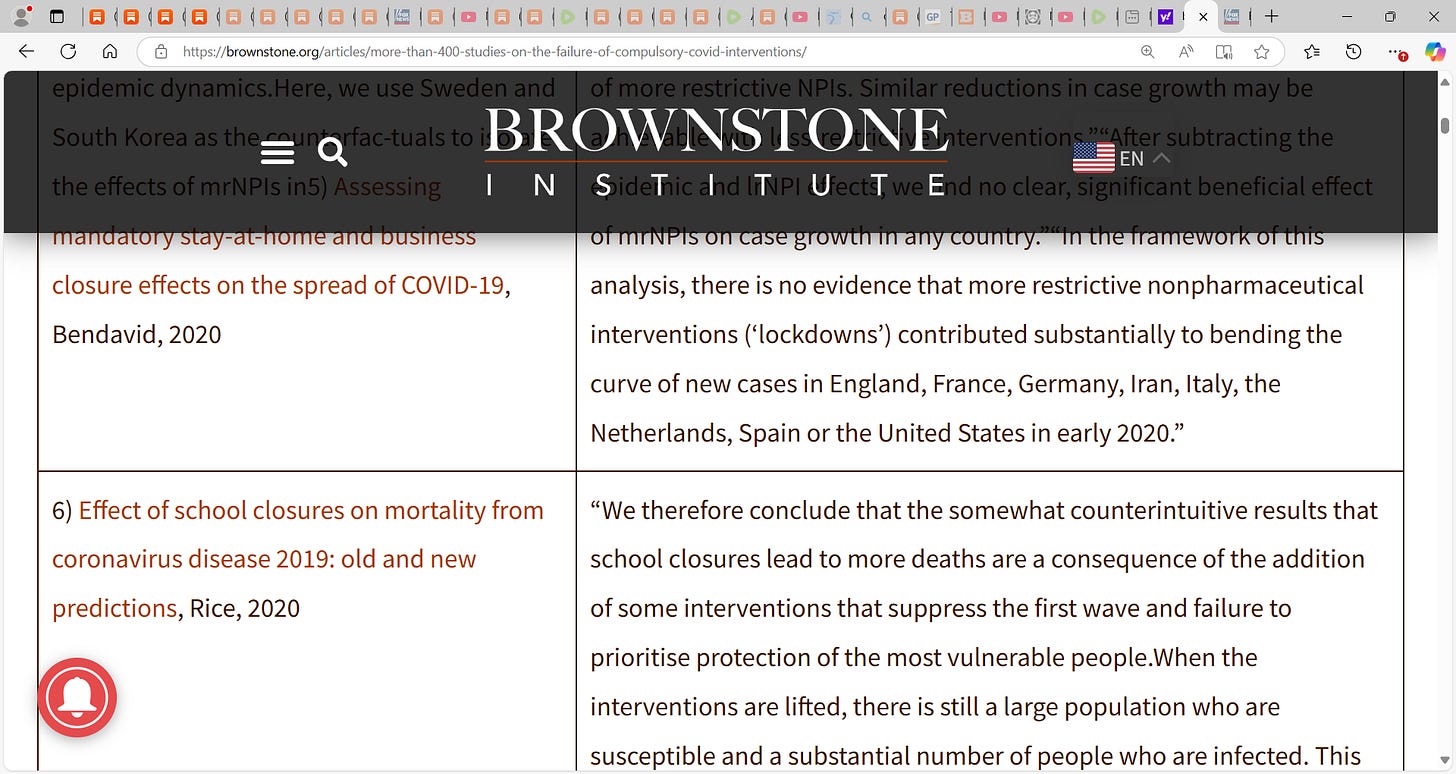Add this page to favorites
Screen dimensions: 1456x774
(1262, 52)
